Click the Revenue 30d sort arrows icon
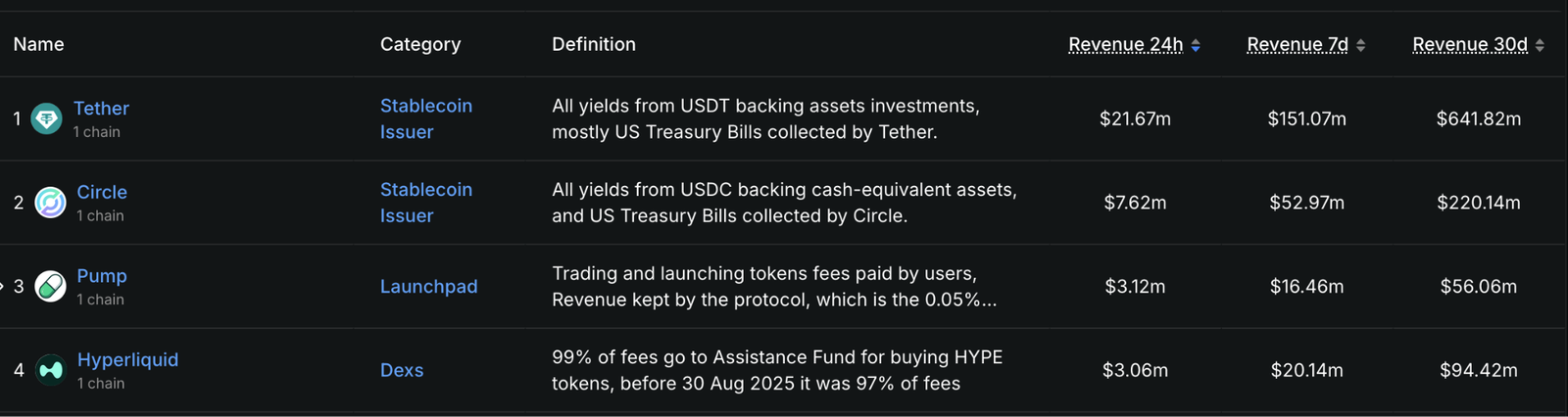 [x=1540, y=45]
